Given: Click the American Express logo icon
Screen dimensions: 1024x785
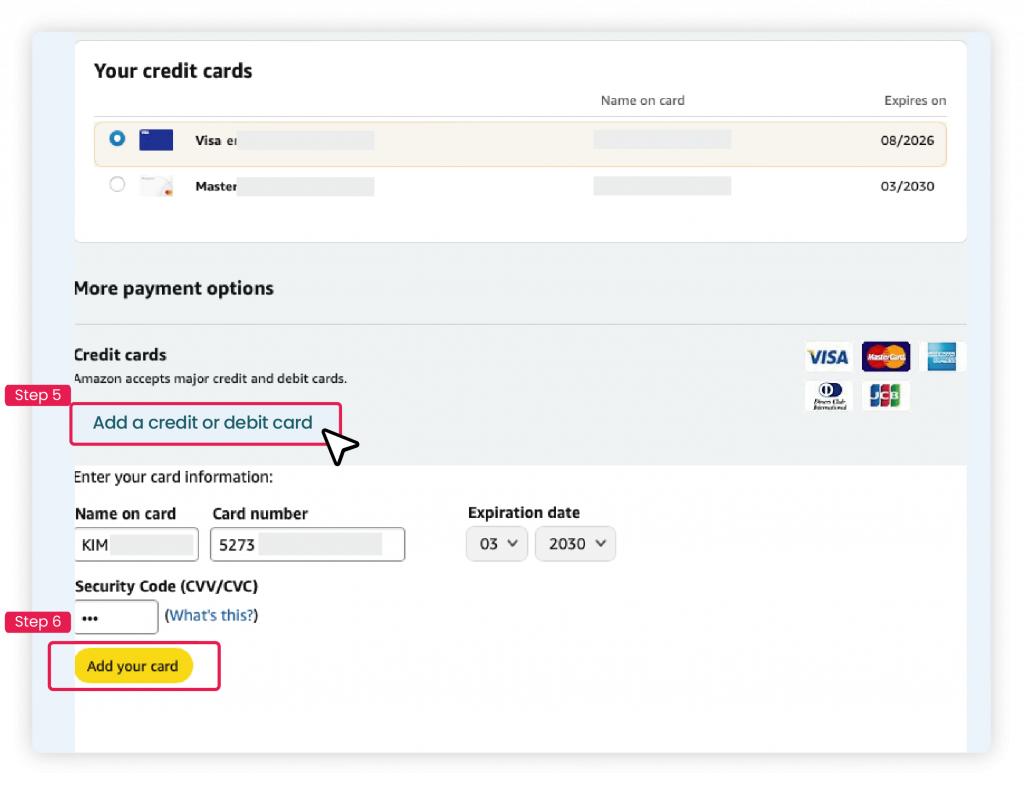Looking at the screenshot, I should tap(942, 357).
